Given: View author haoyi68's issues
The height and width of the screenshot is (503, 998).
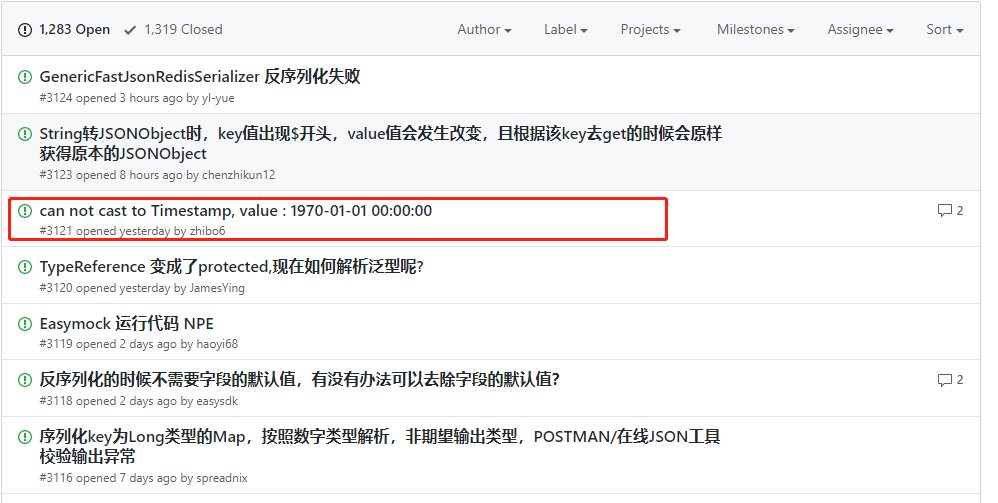Looking at the screenshot, I should (x=217, y=344).
